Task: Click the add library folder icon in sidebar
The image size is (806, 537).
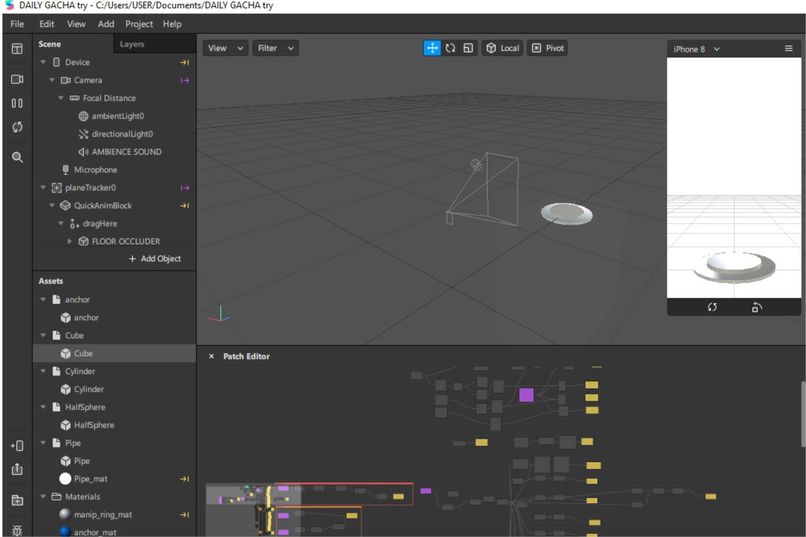Action: pos(17,500)
